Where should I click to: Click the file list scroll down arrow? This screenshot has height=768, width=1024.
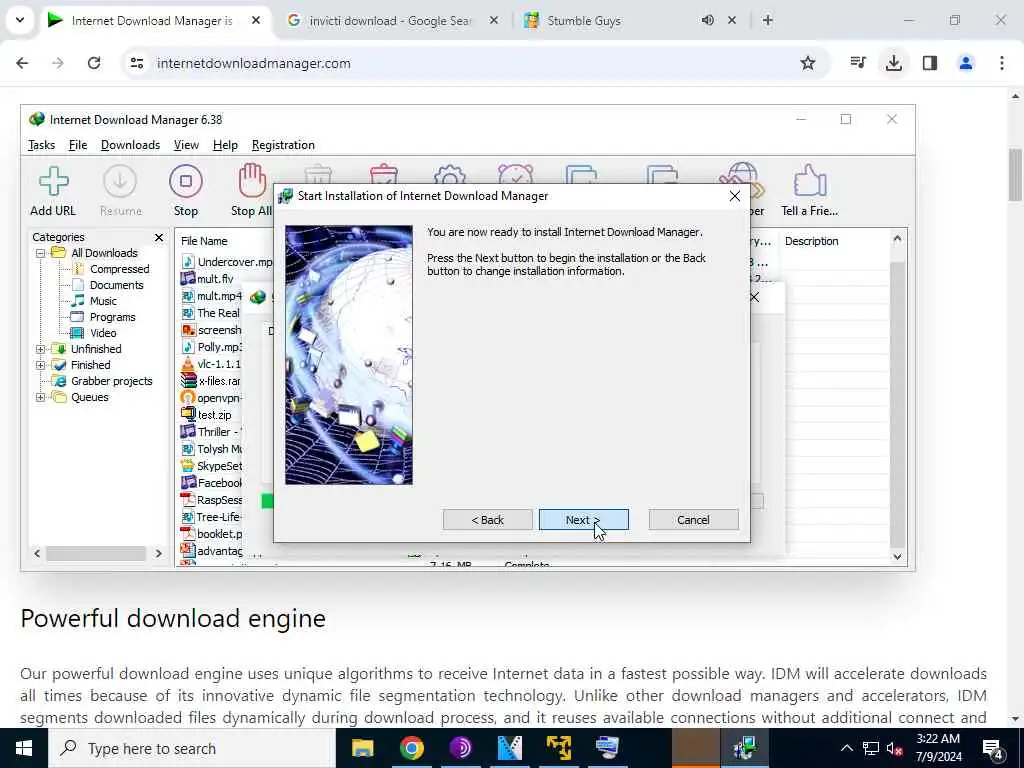coord(897,556)
